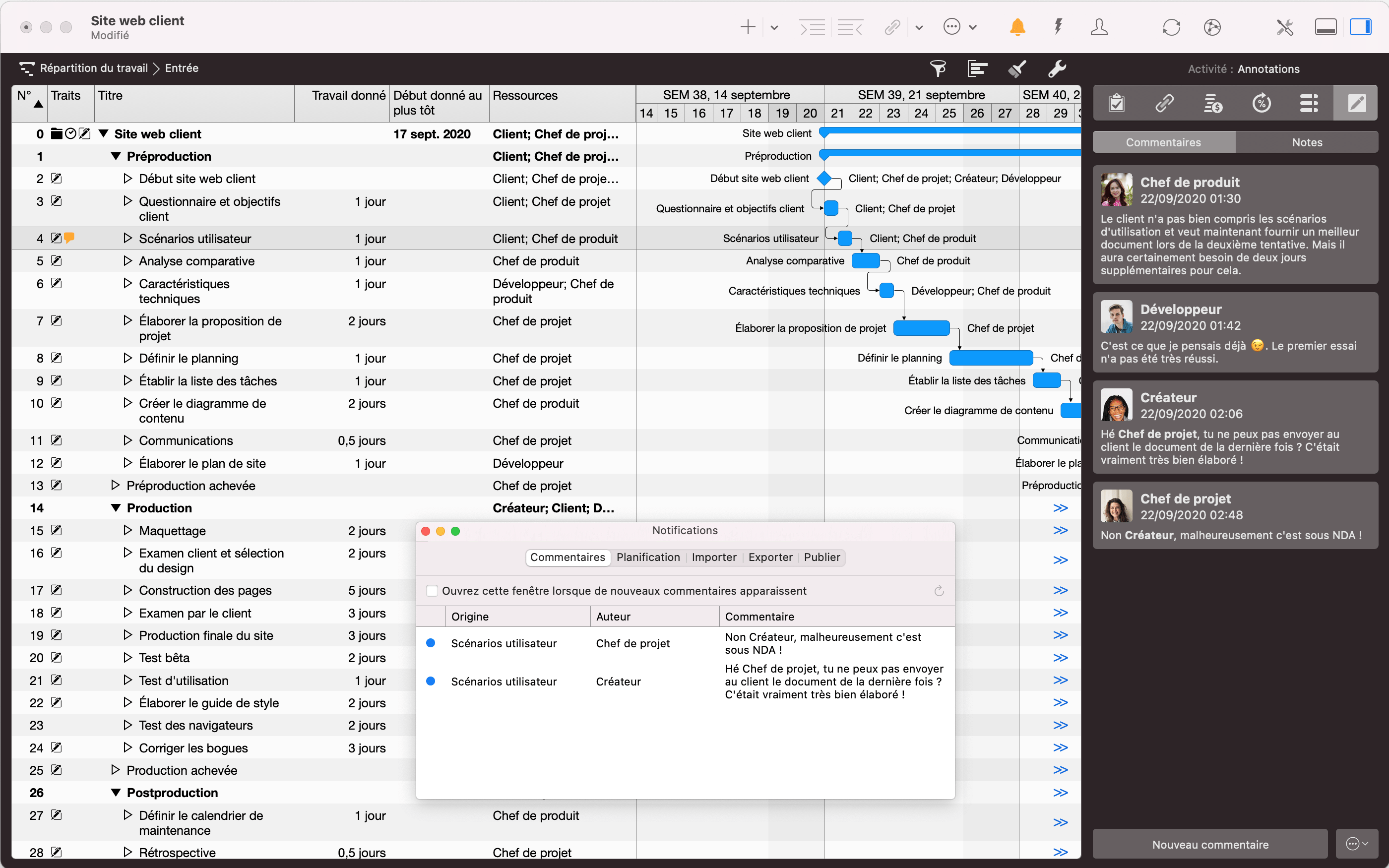Switch to the Notes tab in the sidebar
1389x868 pixels.
[x=1307, y=142]
